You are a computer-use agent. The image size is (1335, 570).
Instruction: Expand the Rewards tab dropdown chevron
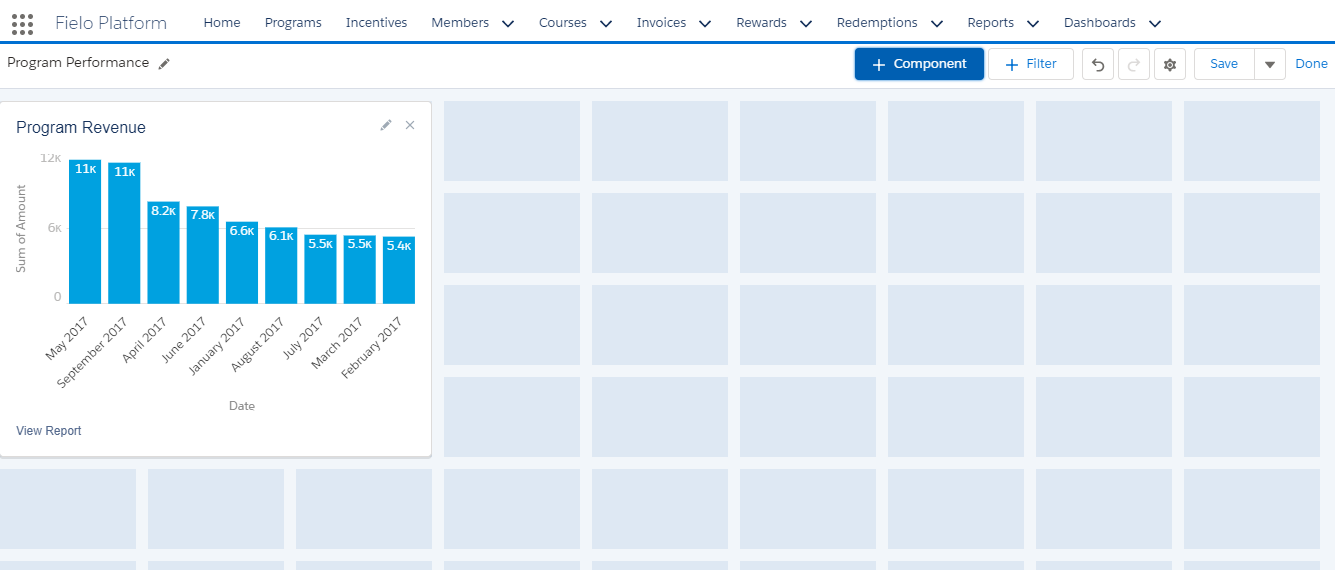coord(806,23)
